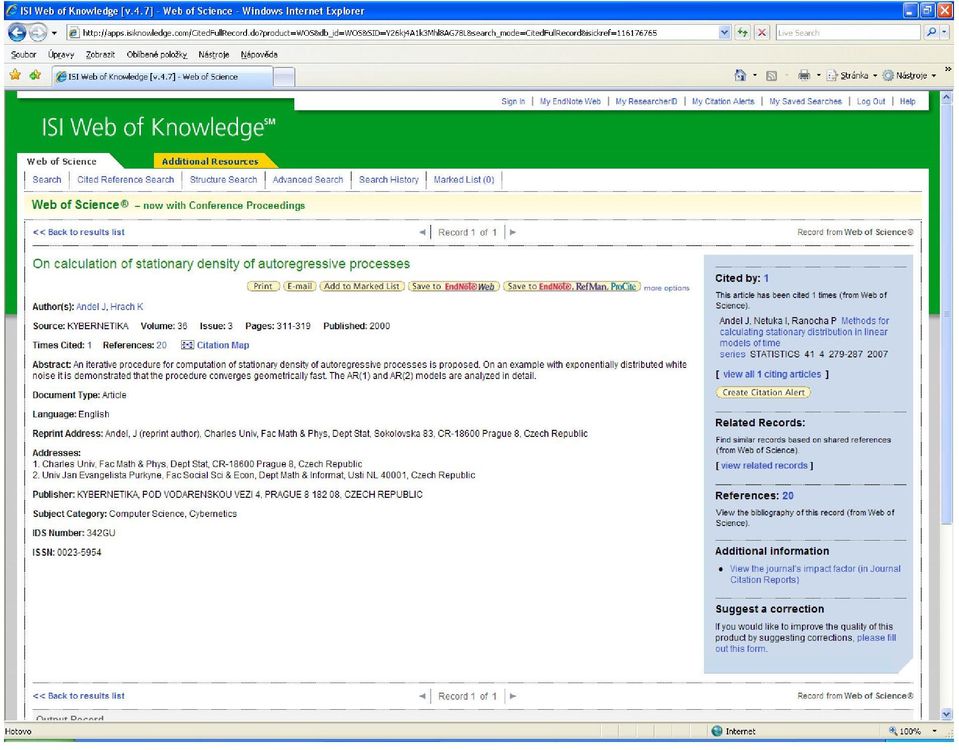Open the Home button dropdown arrow

click(x=755, y=76)
